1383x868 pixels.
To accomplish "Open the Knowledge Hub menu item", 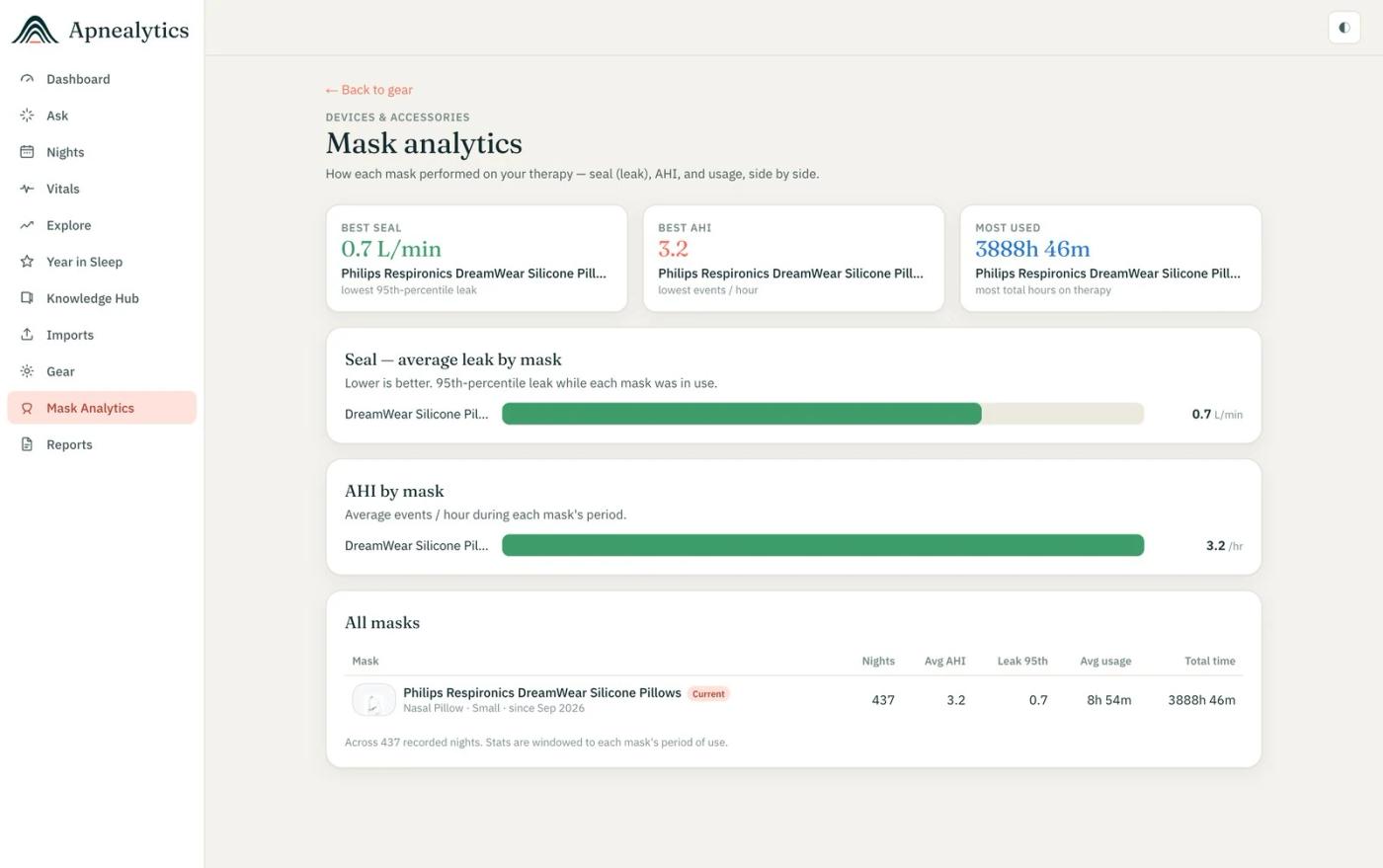I will coord(102,298).
